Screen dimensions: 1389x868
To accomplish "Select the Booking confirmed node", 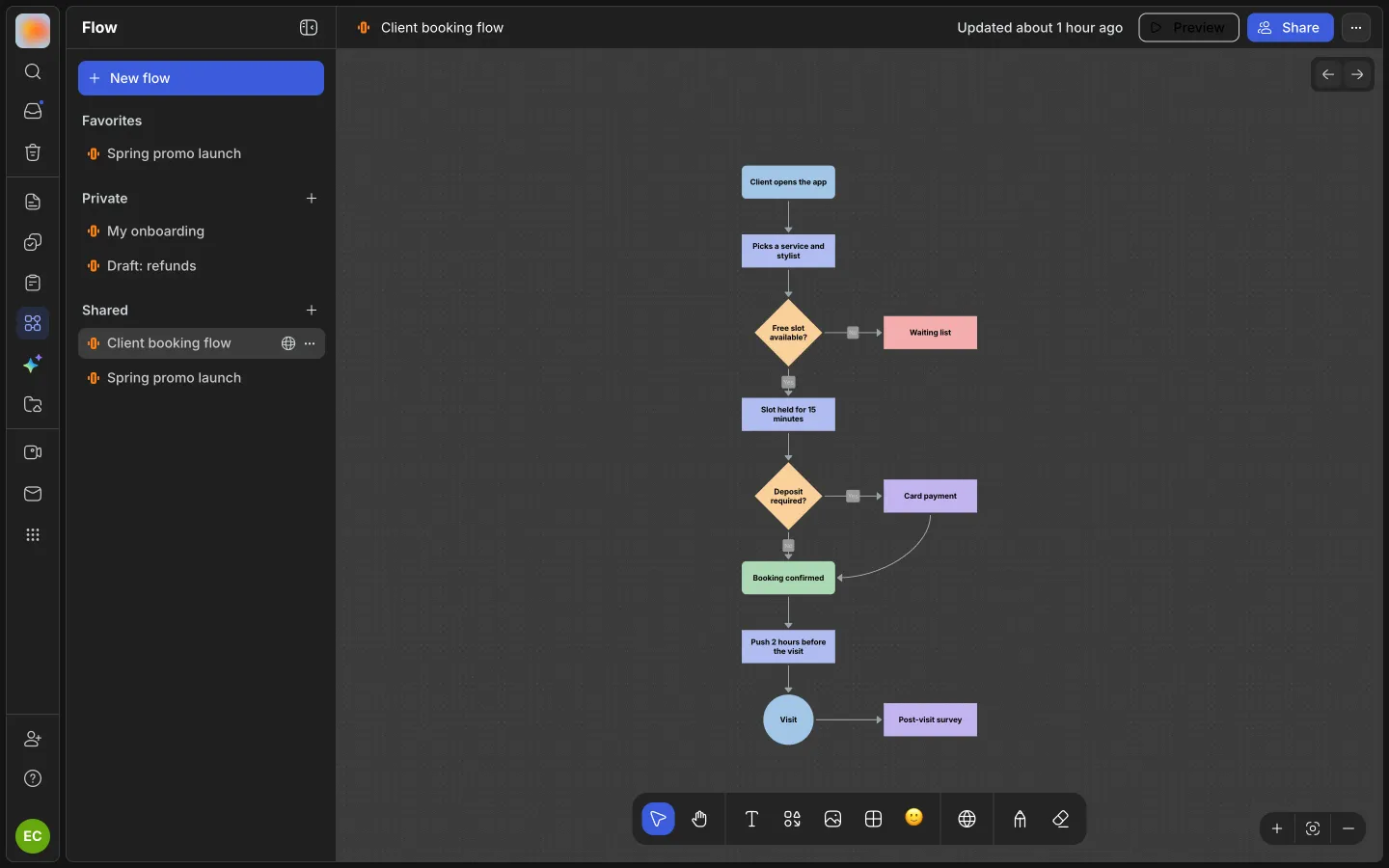I will tap(788, 578).
